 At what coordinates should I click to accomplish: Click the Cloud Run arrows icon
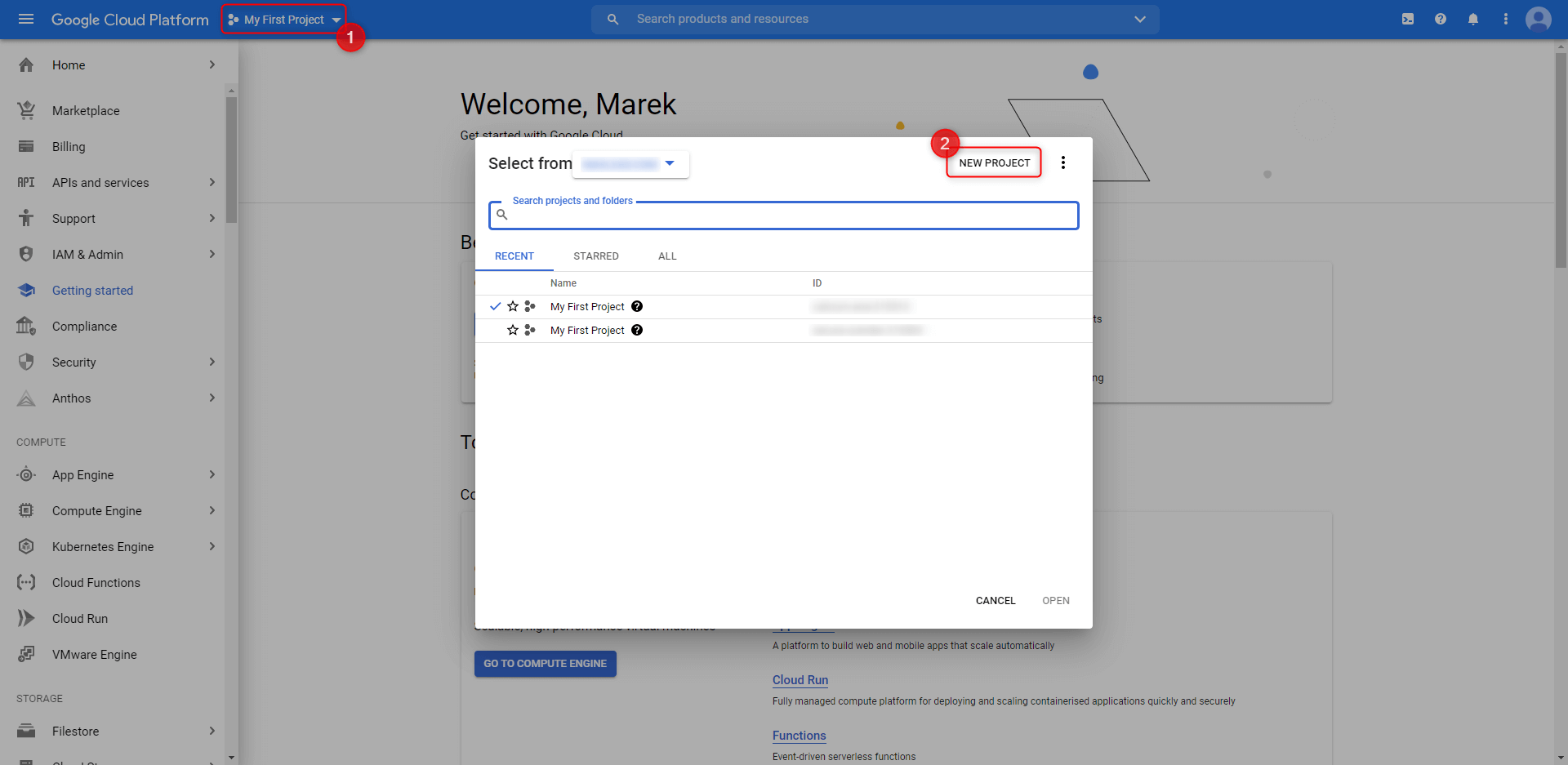26,618
